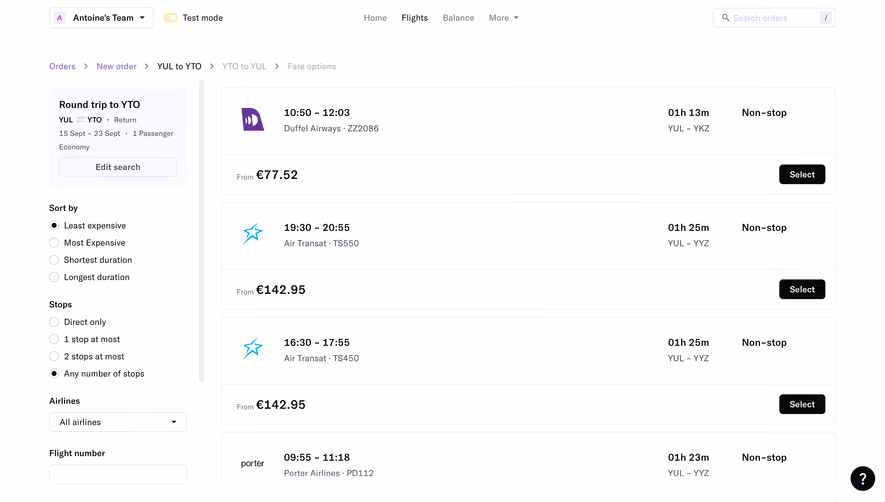Expand the Antoine's Team switcher

point(101,18)
